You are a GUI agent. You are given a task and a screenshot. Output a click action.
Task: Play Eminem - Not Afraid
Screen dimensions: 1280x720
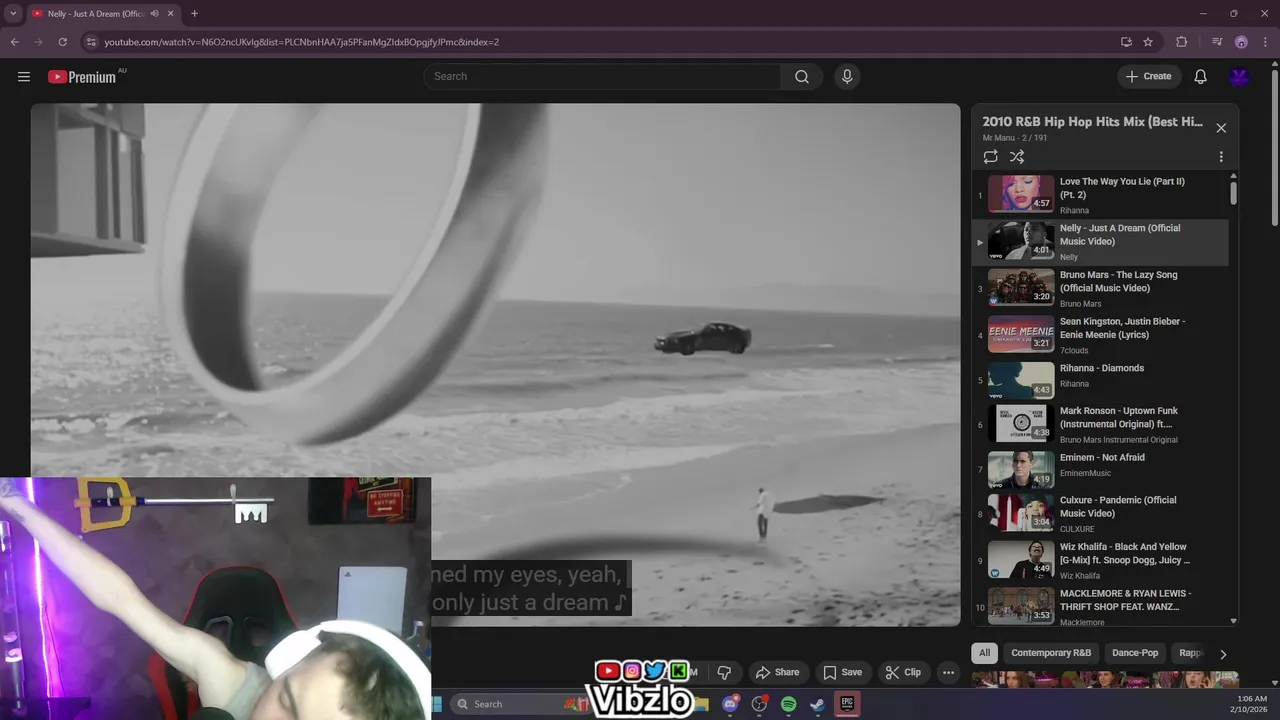tap(1100, 470)
